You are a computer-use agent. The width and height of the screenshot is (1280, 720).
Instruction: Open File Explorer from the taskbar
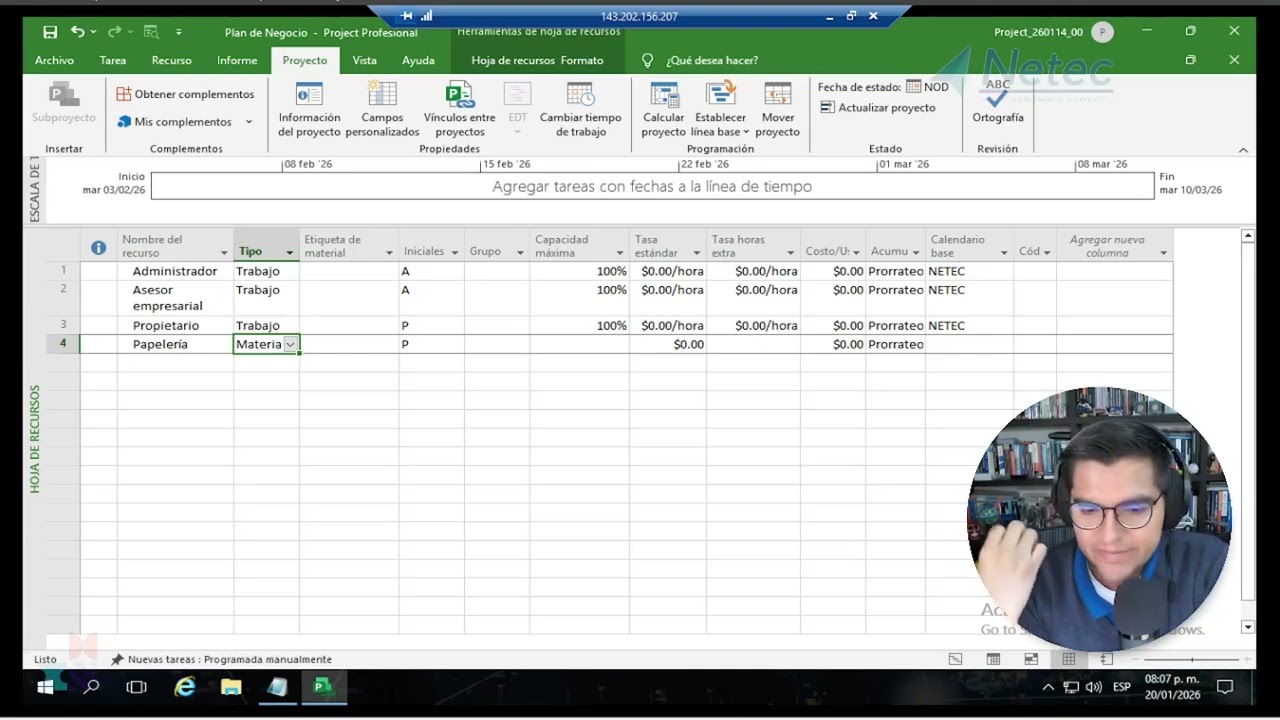[x=231, y=687]
